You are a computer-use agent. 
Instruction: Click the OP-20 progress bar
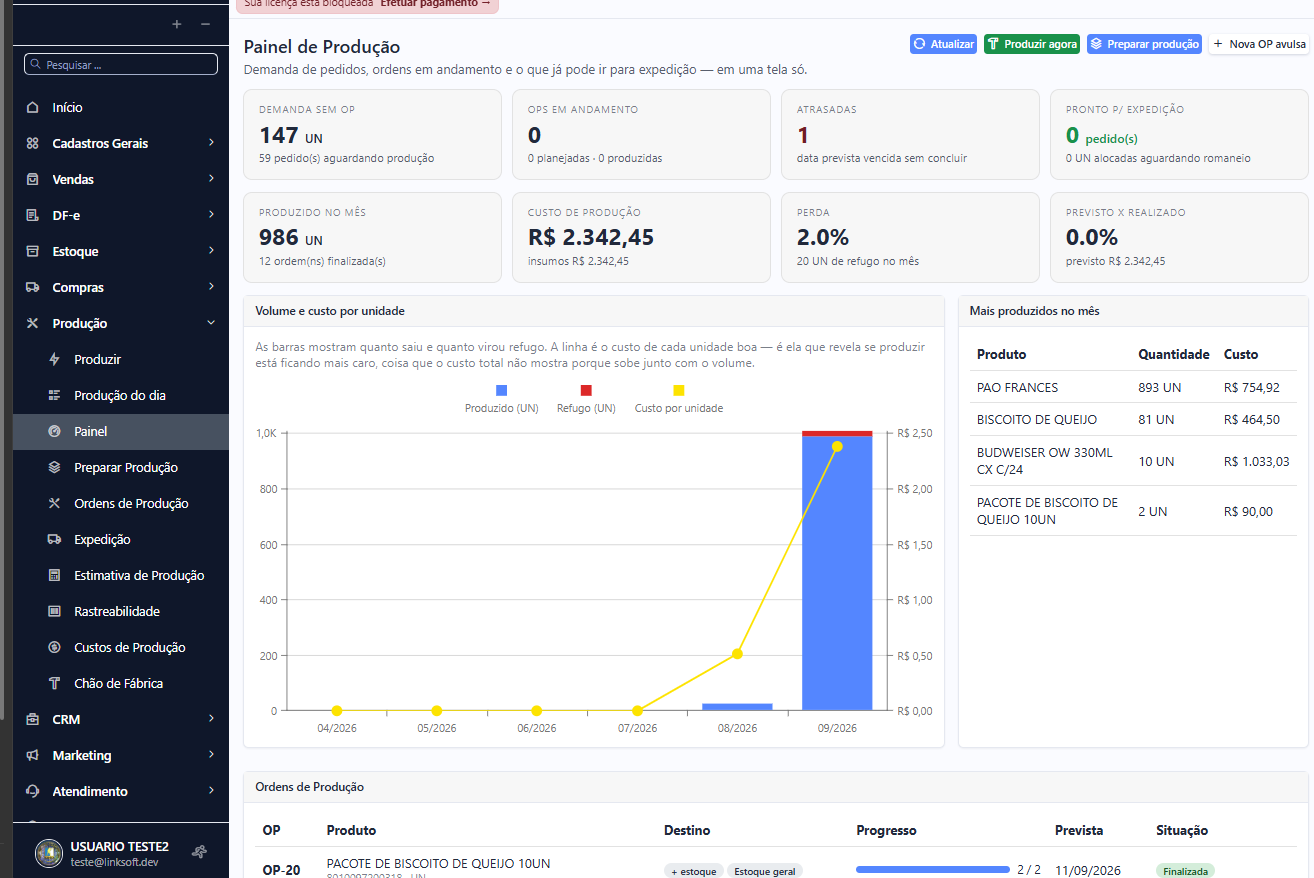[933, 870]
